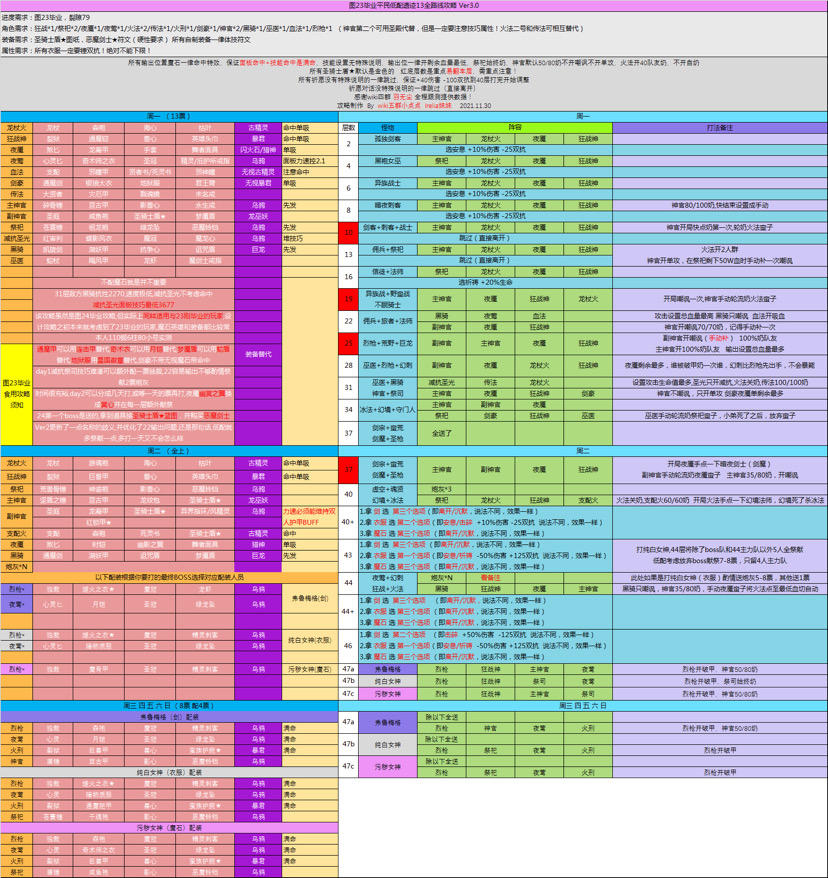828x878 pixels.
Task: Select the 弗鲁梅格（剑）配装 header row
Action: point(169,717)
